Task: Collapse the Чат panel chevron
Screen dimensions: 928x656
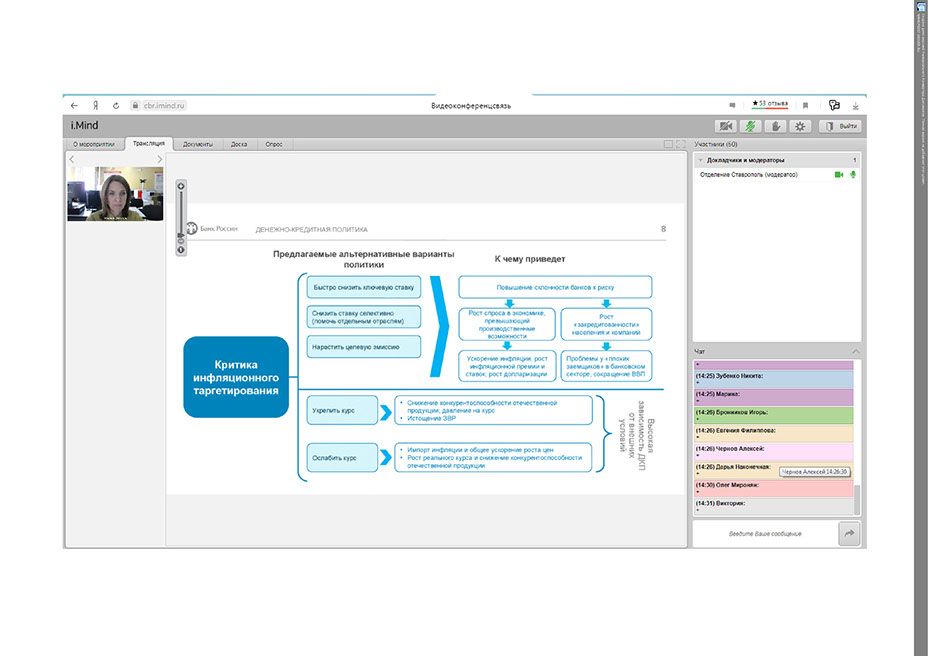Action: [x=855, y=352]
